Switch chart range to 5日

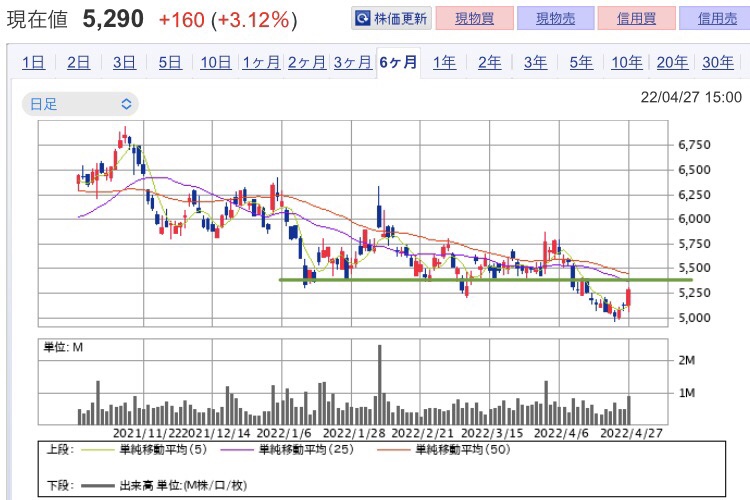(170, 62)
